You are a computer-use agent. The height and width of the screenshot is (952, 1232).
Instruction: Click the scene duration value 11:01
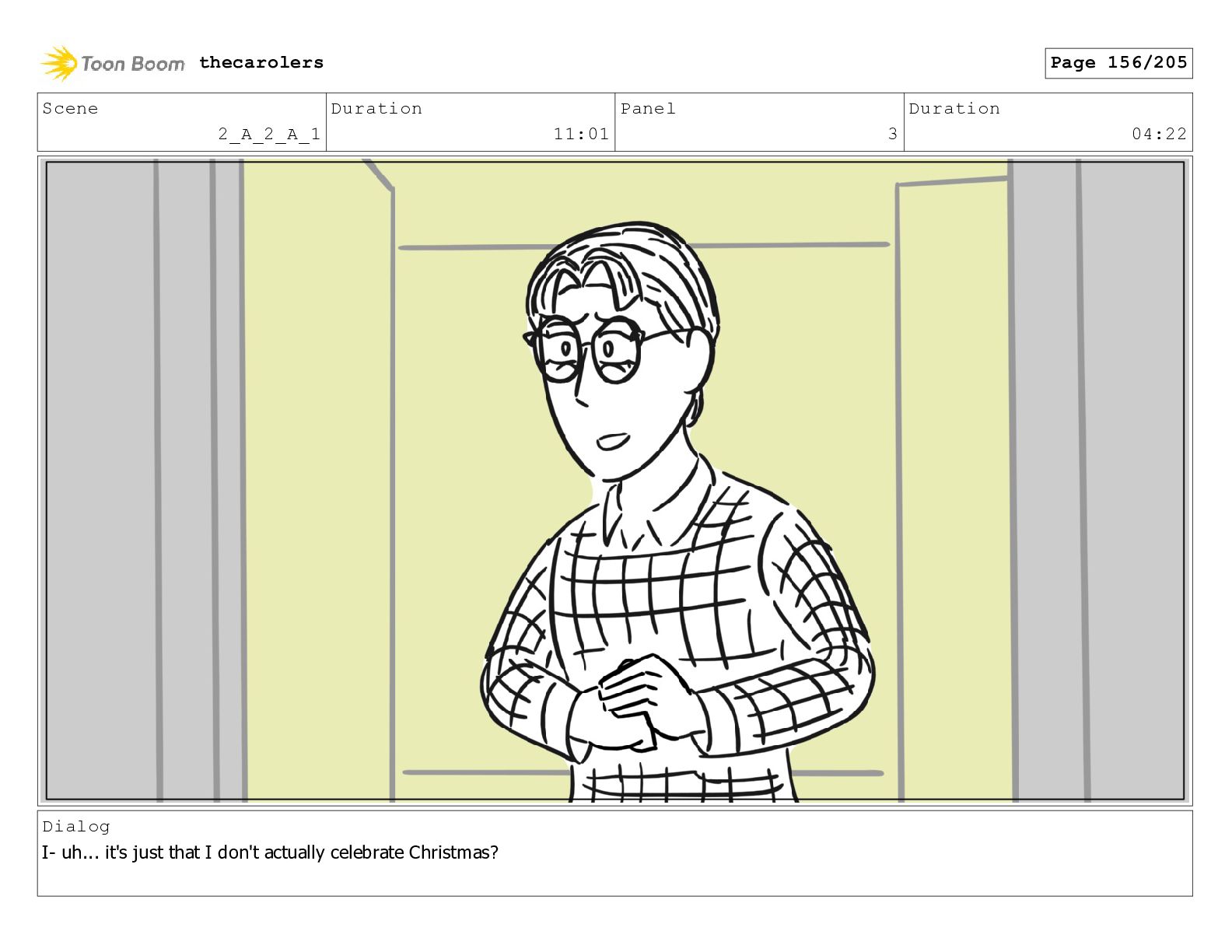coord(581,134)
